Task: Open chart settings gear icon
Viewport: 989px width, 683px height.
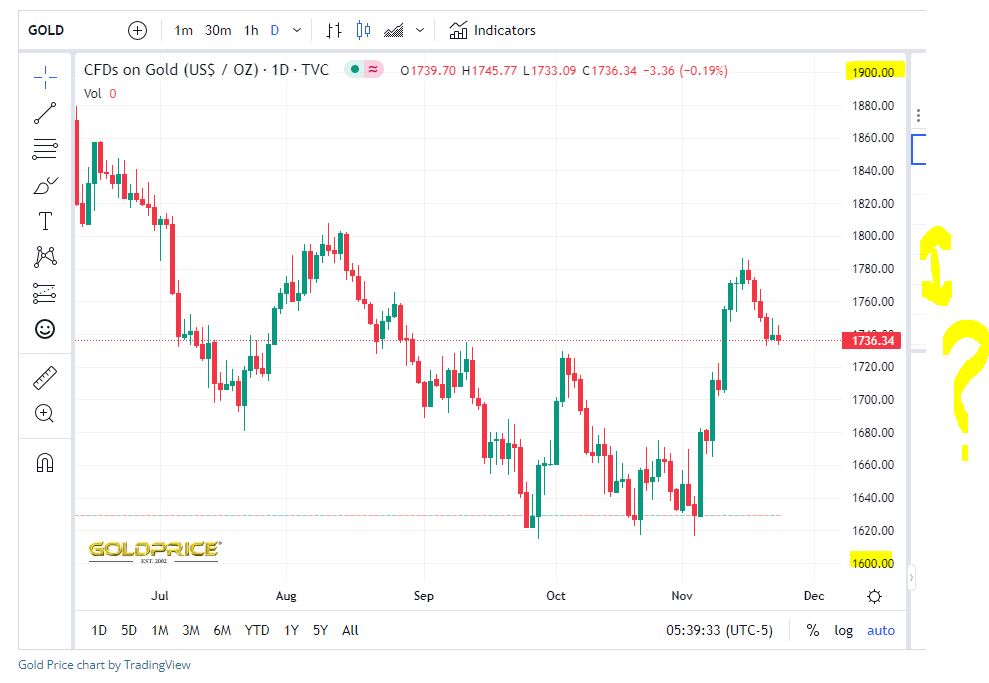Action: point(874,596)
